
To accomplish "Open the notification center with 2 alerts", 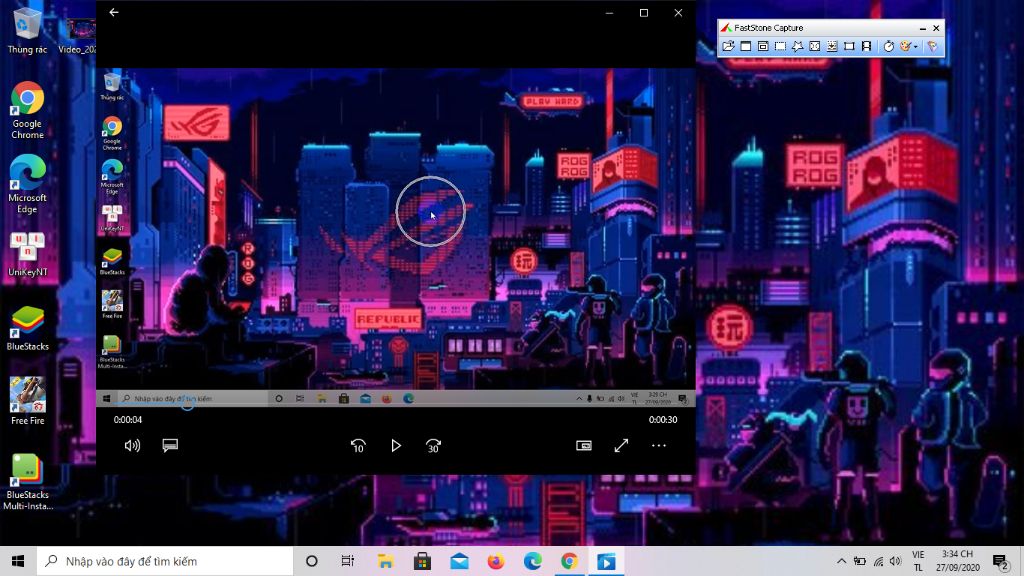I will [1000, 561].
